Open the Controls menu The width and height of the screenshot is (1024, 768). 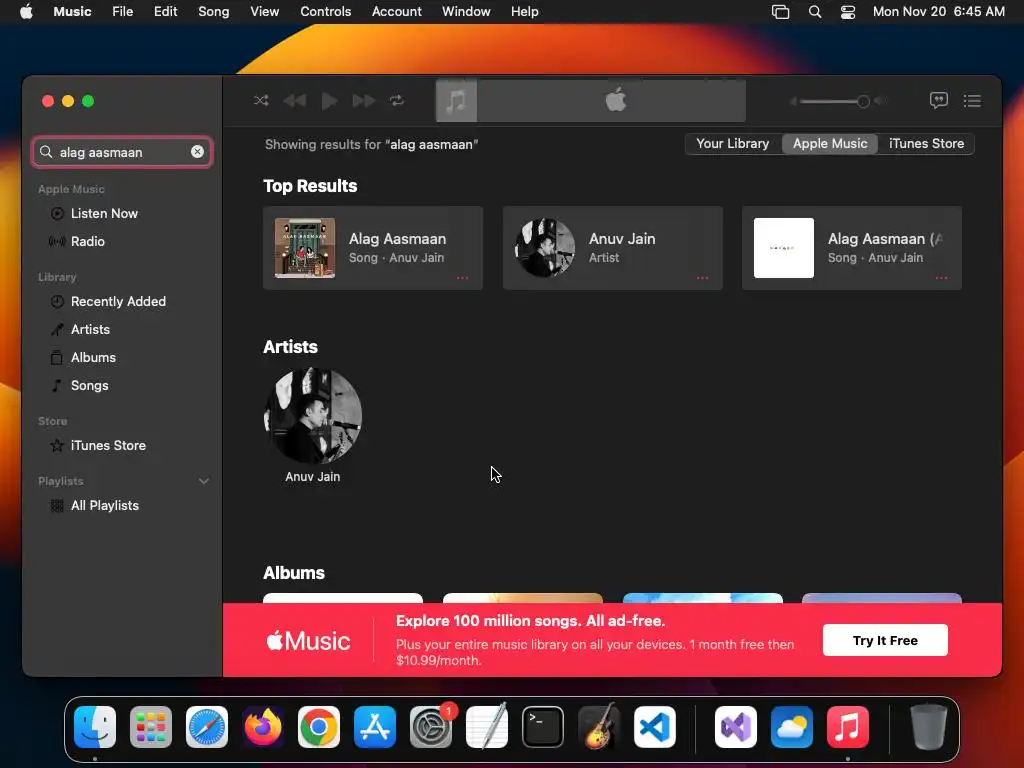tap(325, 12)
